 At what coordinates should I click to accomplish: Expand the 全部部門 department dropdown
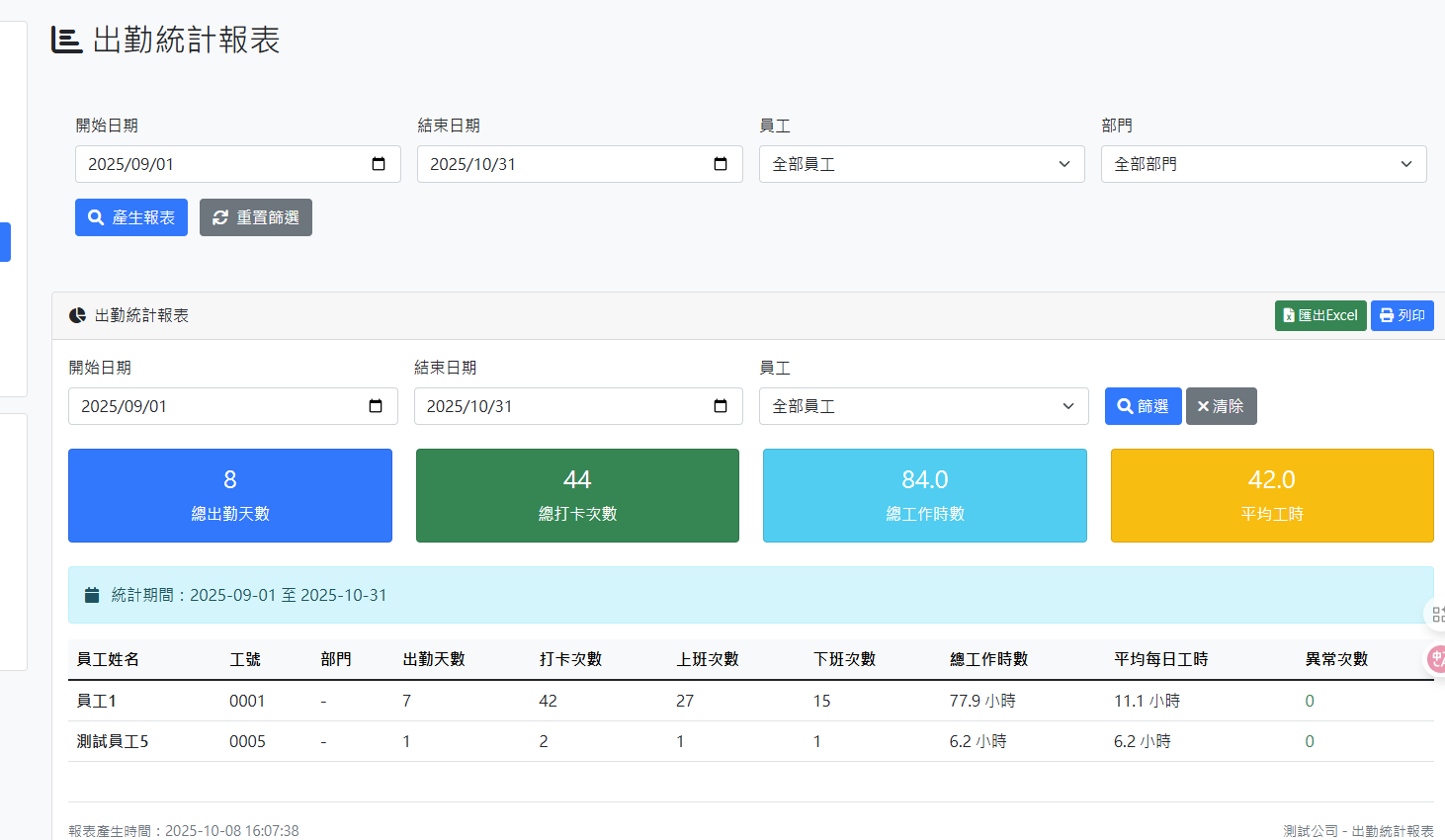[x=1263, y=164]
